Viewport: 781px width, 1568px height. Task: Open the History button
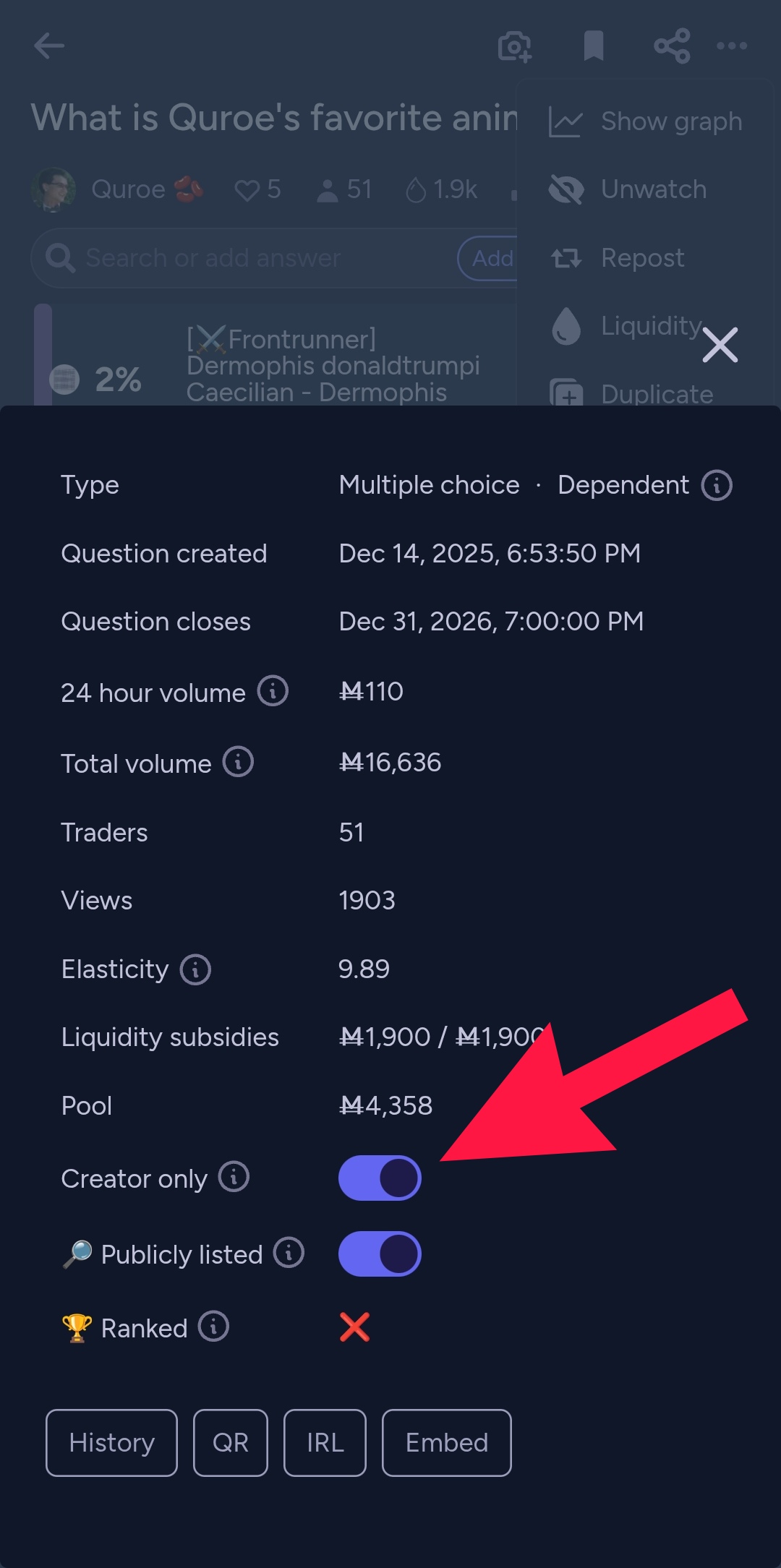[x=111, y=1442]
